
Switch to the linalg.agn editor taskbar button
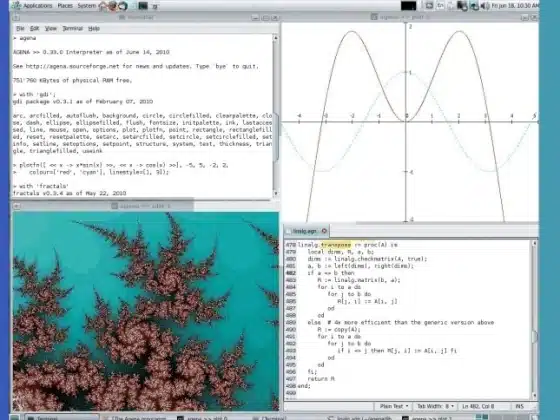361,417
